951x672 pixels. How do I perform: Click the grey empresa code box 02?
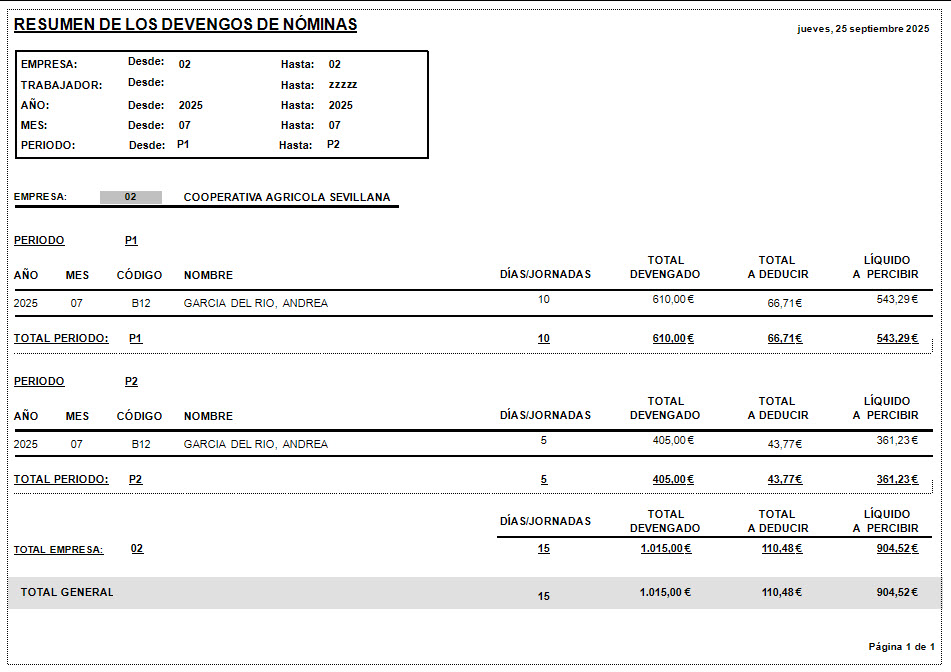click(130, 197)
